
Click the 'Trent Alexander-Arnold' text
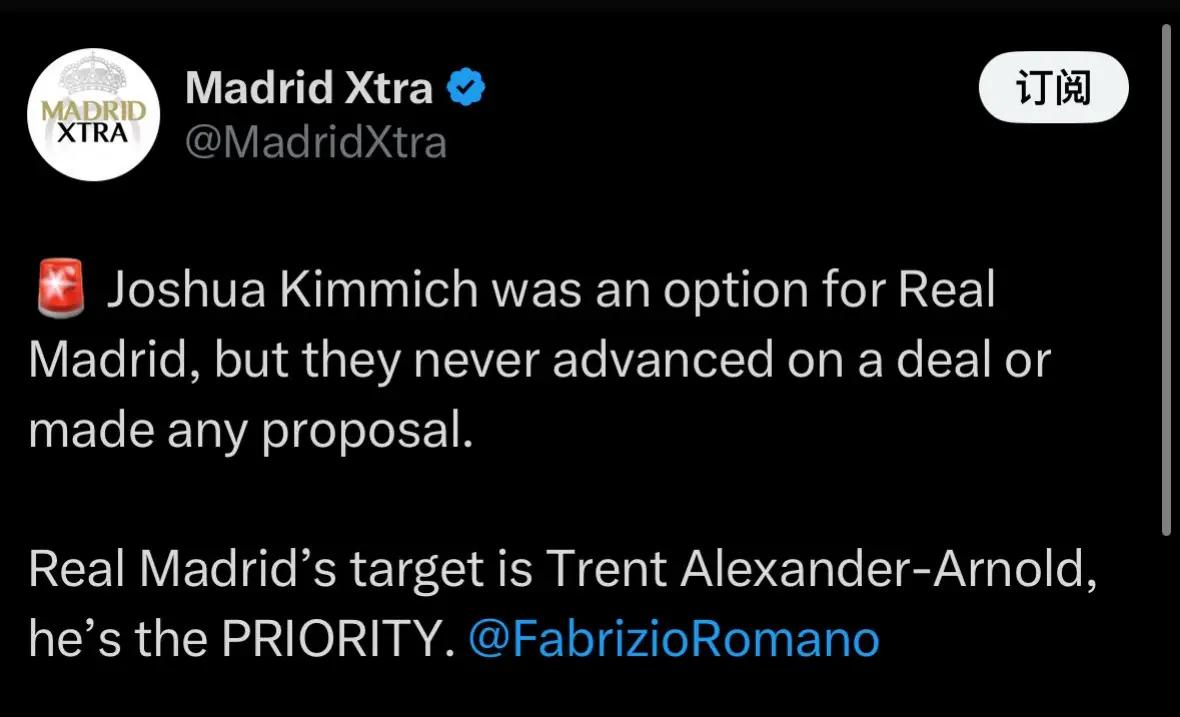[x=821, y=569]
